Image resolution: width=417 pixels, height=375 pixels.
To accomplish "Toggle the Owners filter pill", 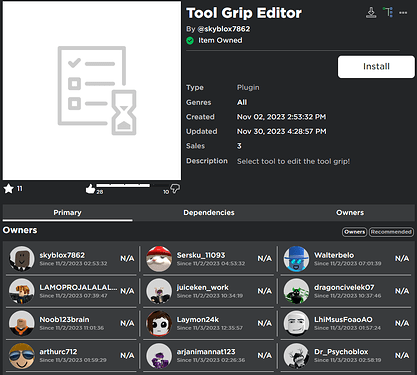I will (x=354, y=232).
